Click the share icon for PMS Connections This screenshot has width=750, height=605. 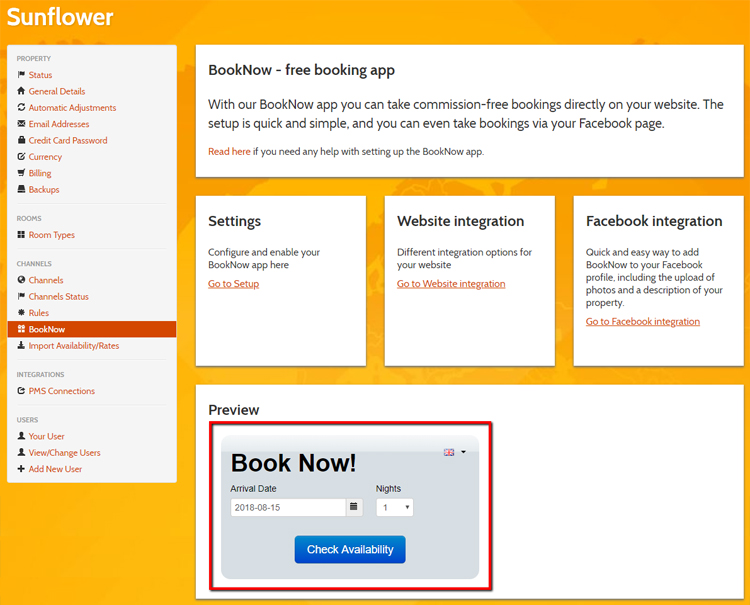click(x=21, y=391)
